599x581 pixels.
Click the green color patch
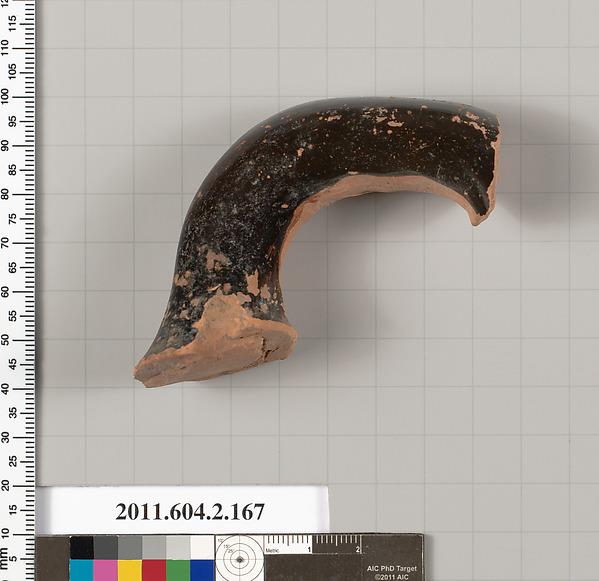tap(178, 570)
